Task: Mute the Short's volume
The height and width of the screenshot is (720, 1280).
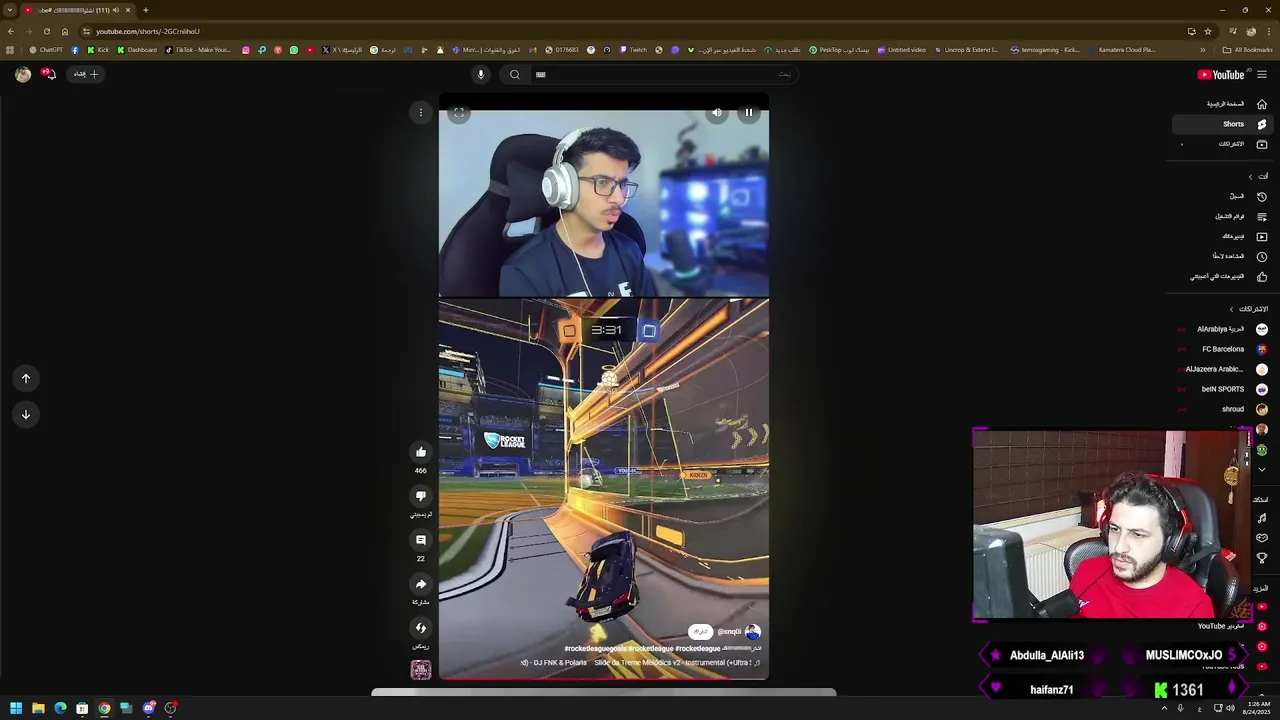Action: [717, 113]
